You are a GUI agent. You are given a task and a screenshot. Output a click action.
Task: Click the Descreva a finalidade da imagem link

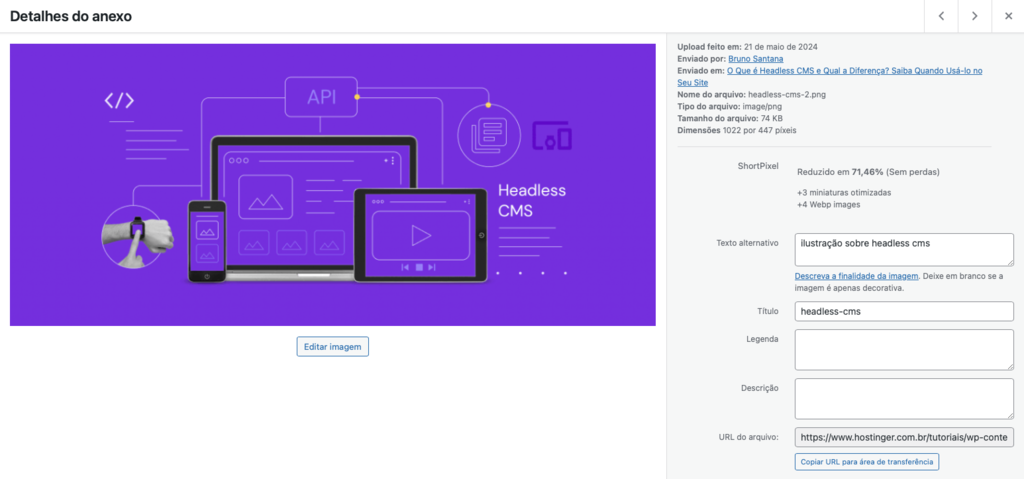pos(856,276)
